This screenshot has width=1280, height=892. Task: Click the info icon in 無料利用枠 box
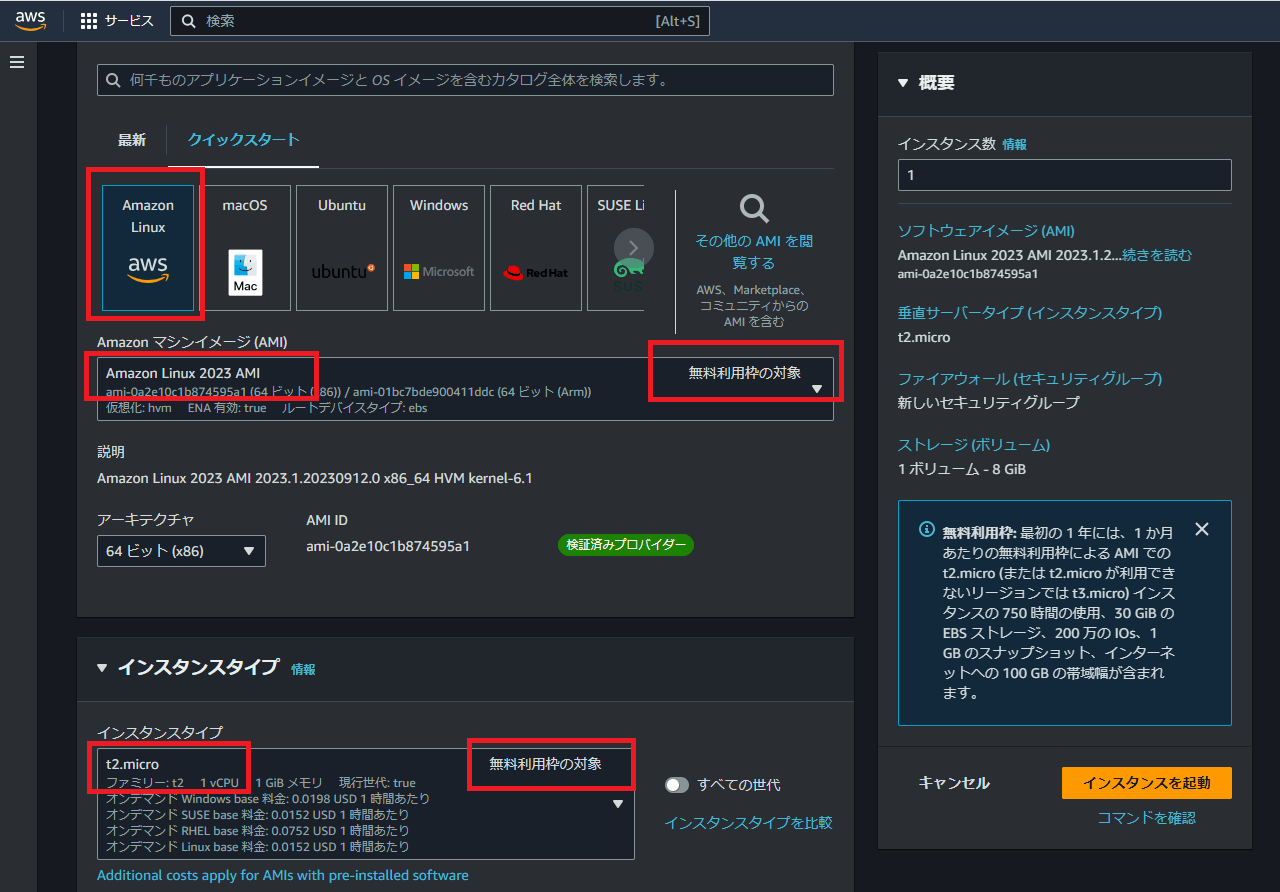(926, 530)
